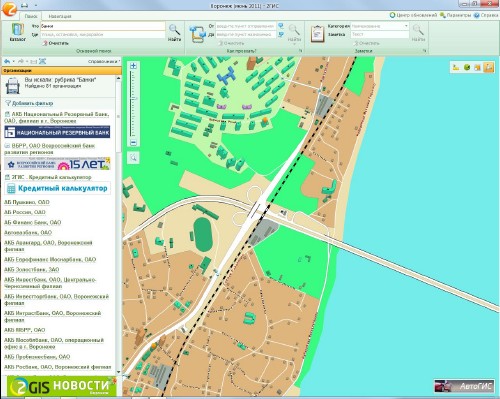500x399 pixels.
Task: Click the map zoom-in plus button
Action: click(x=134, y=66)
